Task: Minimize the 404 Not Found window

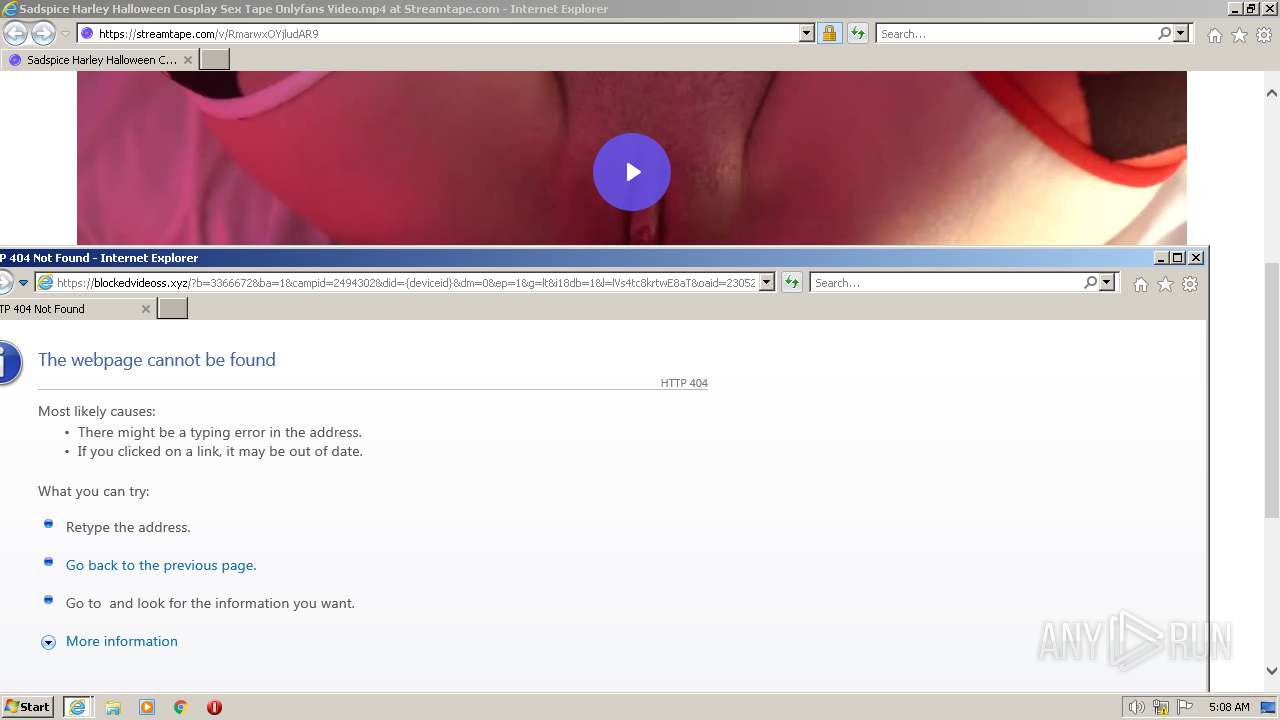Action: point(1161,257)
